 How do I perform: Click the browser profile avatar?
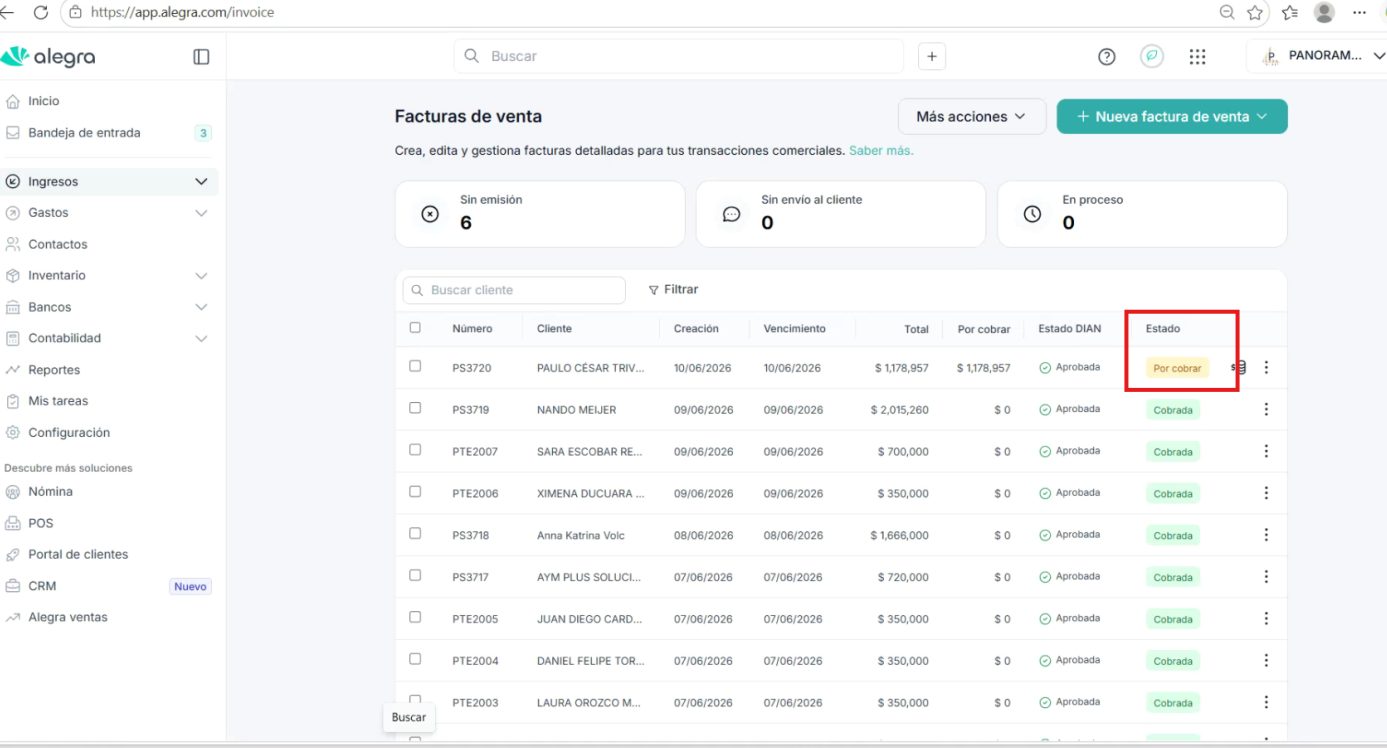(x=1325, y=12)
